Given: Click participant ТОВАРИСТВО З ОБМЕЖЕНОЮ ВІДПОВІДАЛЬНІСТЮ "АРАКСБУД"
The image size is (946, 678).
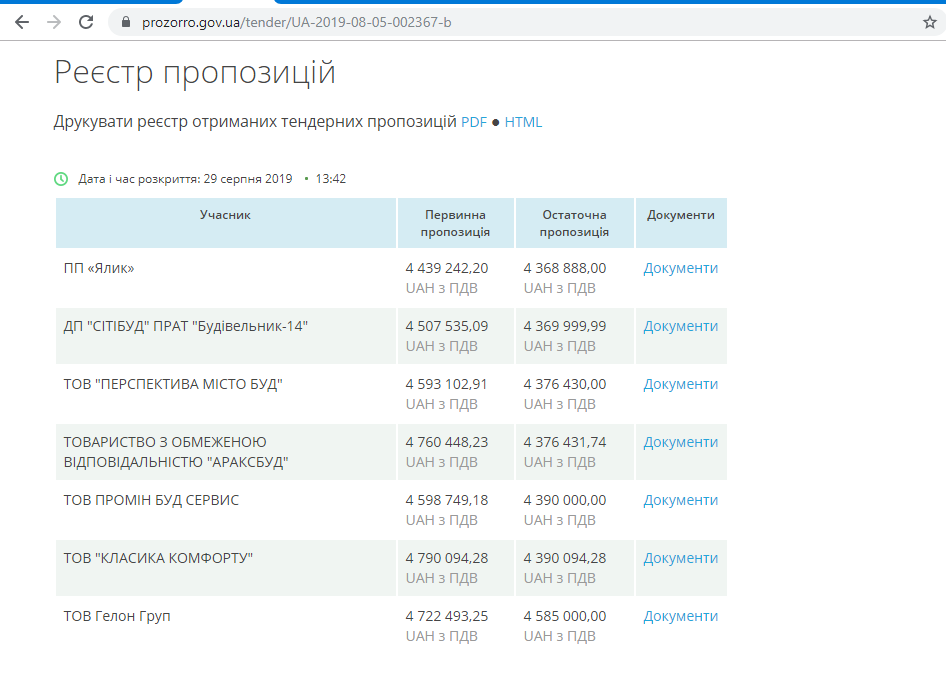Looking at the screenshot, I should point(176,452).
